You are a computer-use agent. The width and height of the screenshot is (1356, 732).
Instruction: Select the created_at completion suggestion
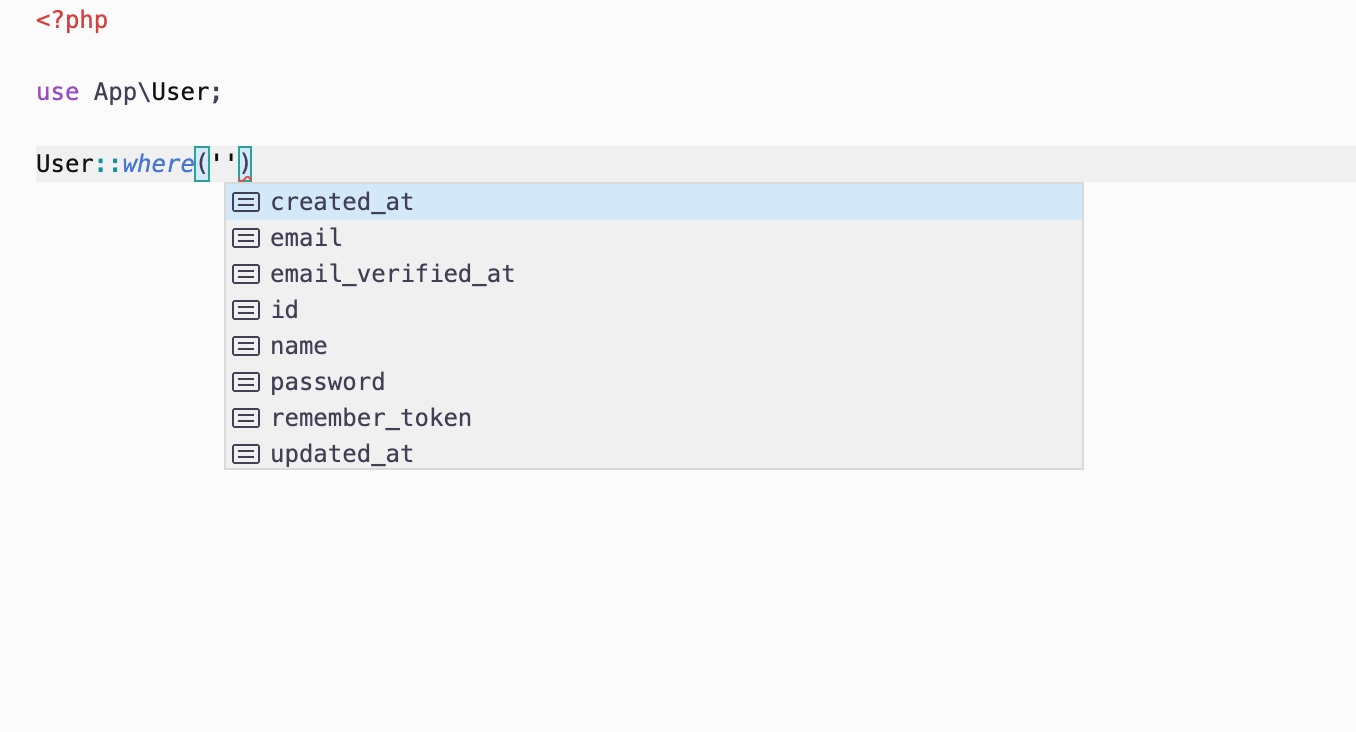pyautogui.click(x=654, y=202)
